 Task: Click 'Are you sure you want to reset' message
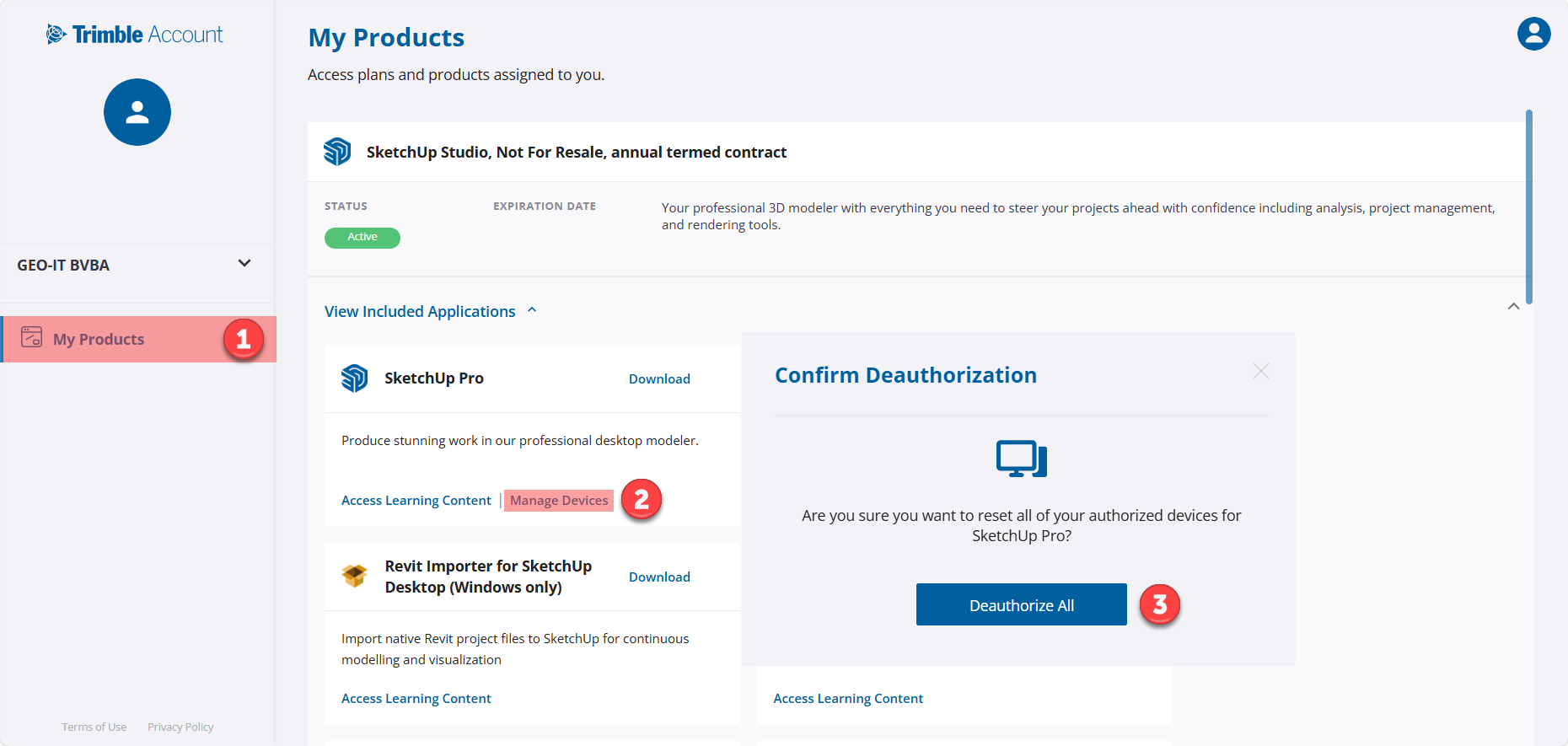[x=1022, y=526]
